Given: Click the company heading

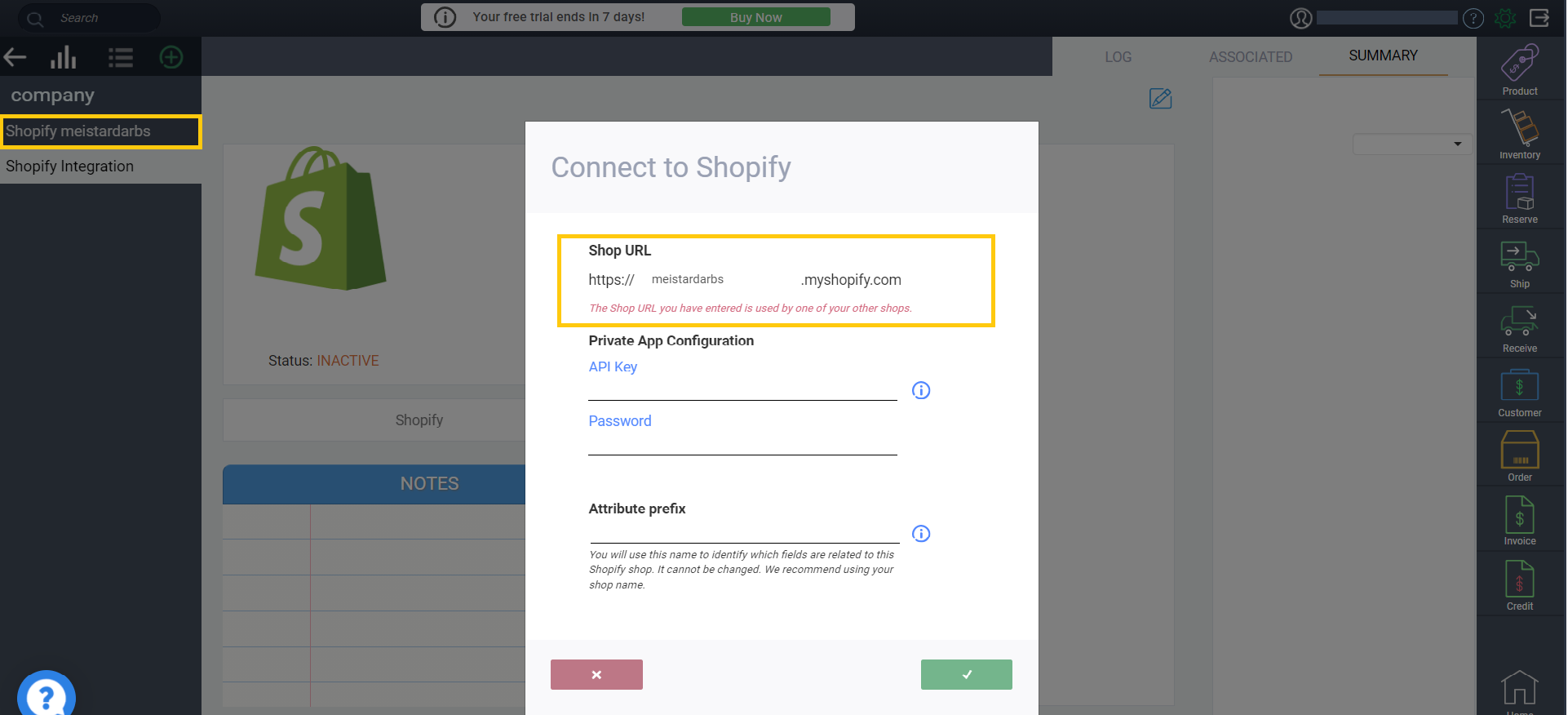Looking at the screenshot, I should pyautogui.click(x=52, y=96).
